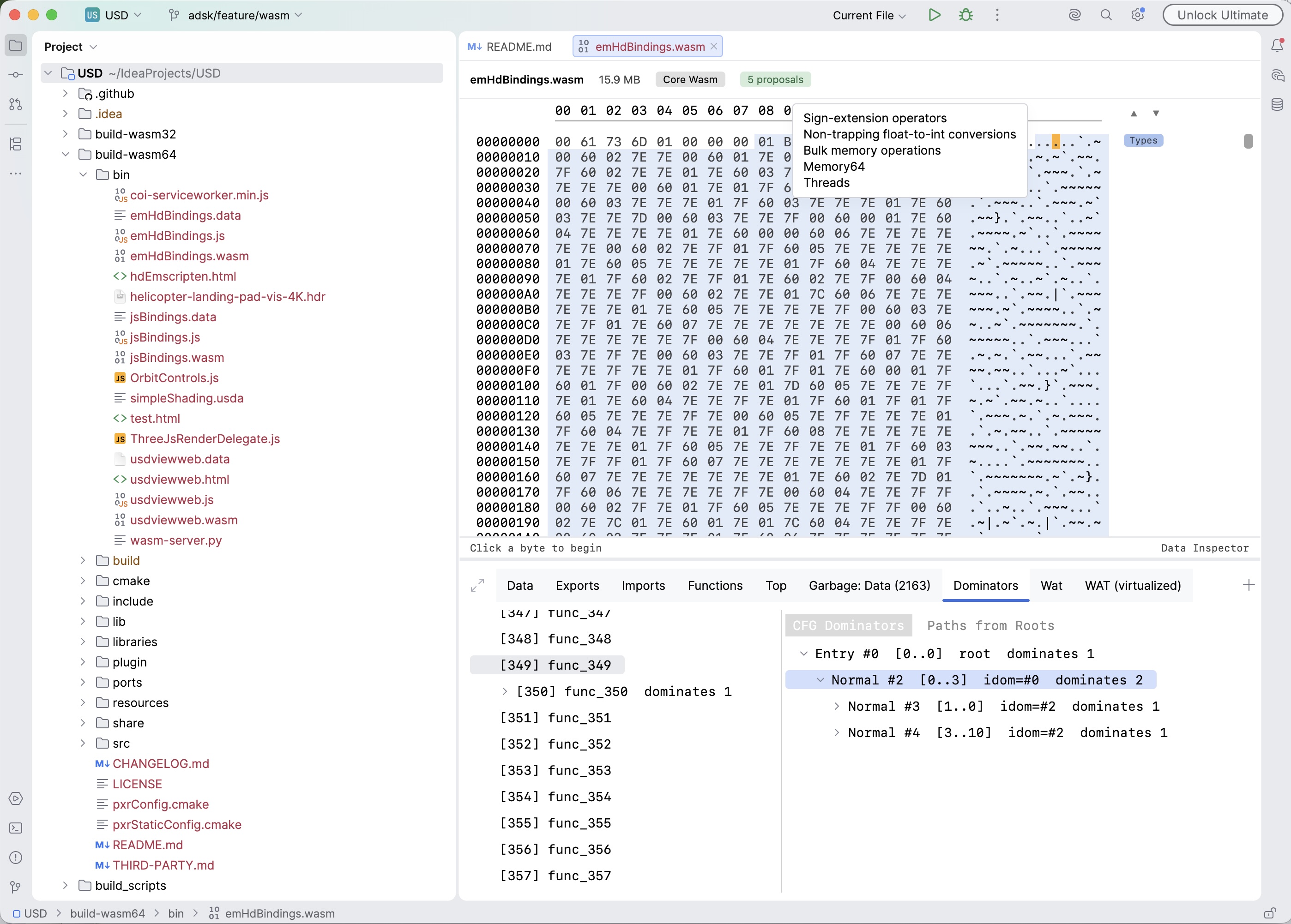Open AI Assistant swirl icon in toolbar
The image size is (1291, 924).
tap(1075, 15)
